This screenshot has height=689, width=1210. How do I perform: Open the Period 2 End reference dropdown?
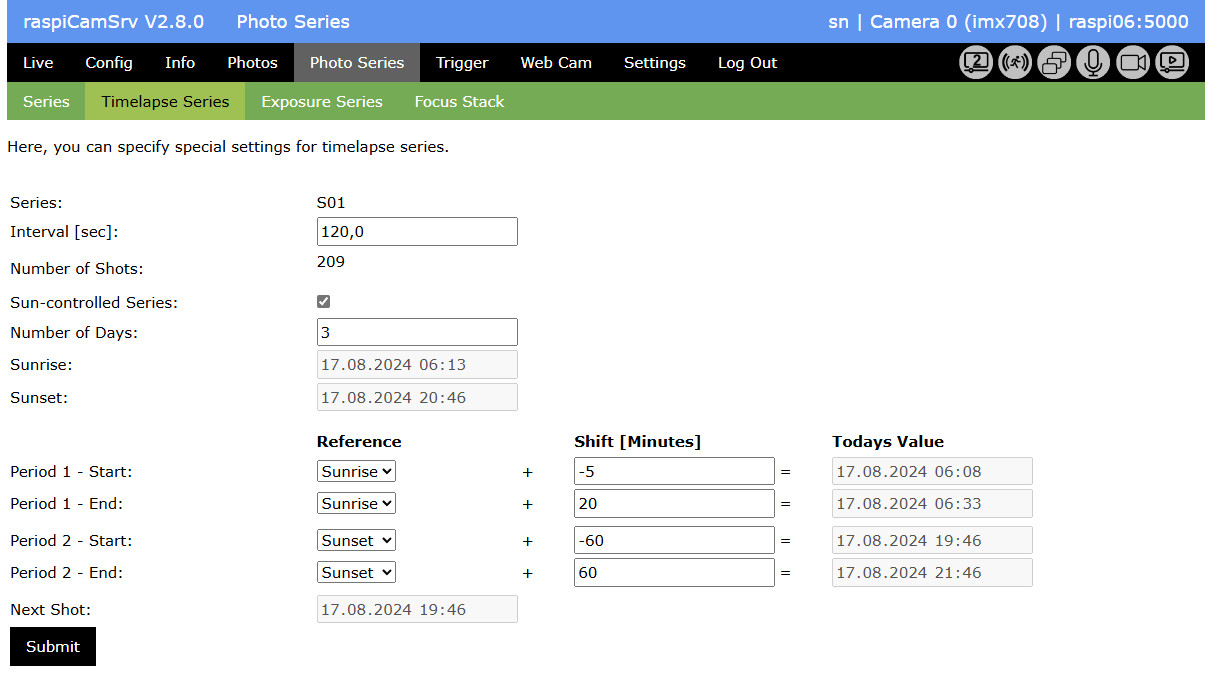coord(356,573)
